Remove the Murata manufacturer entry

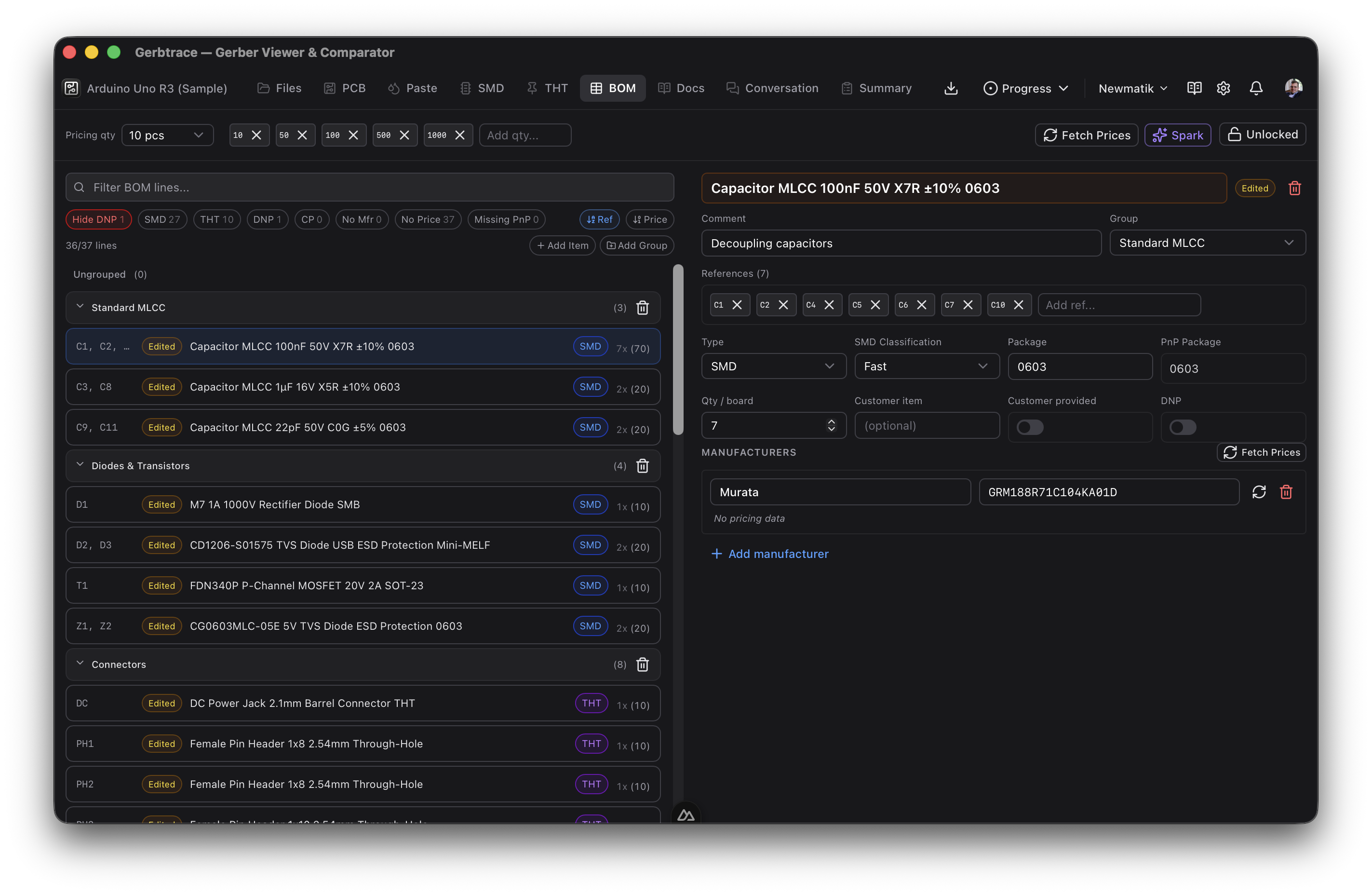(x=1286, y=492)
